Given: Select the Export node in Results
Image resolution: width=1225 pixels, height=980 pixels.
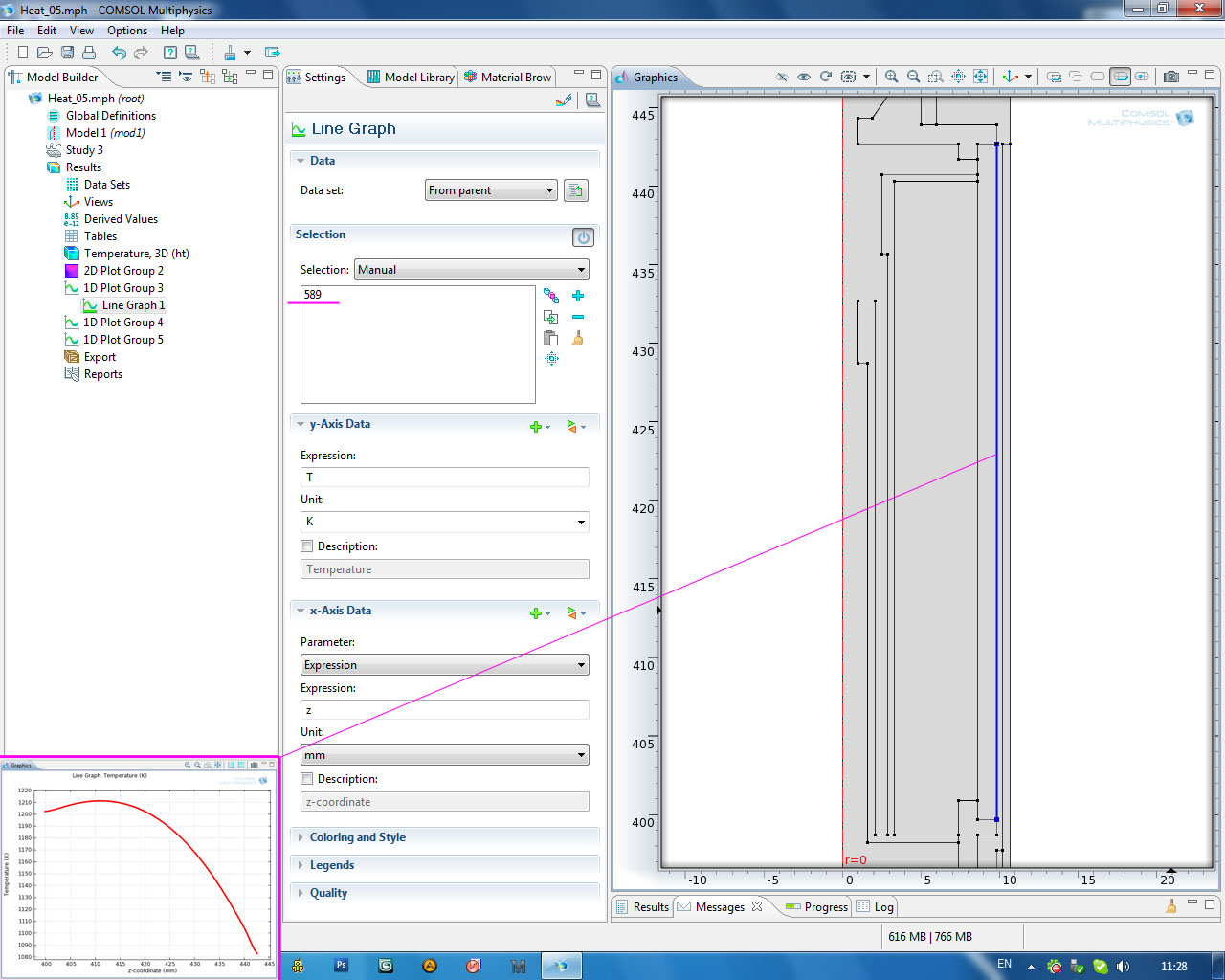Looking at the screenshot, I should click(x=100, y=357).
